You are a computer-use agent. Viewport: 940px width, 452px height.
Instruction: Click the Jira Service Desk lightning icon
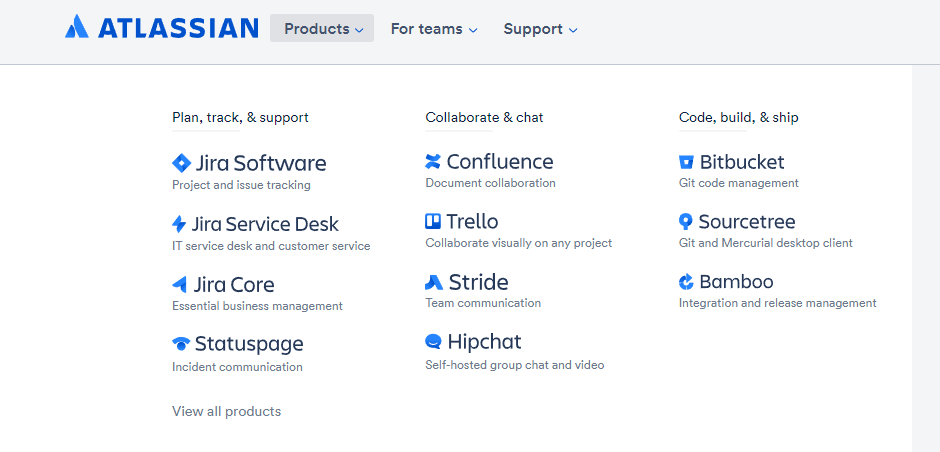(179, 224)
